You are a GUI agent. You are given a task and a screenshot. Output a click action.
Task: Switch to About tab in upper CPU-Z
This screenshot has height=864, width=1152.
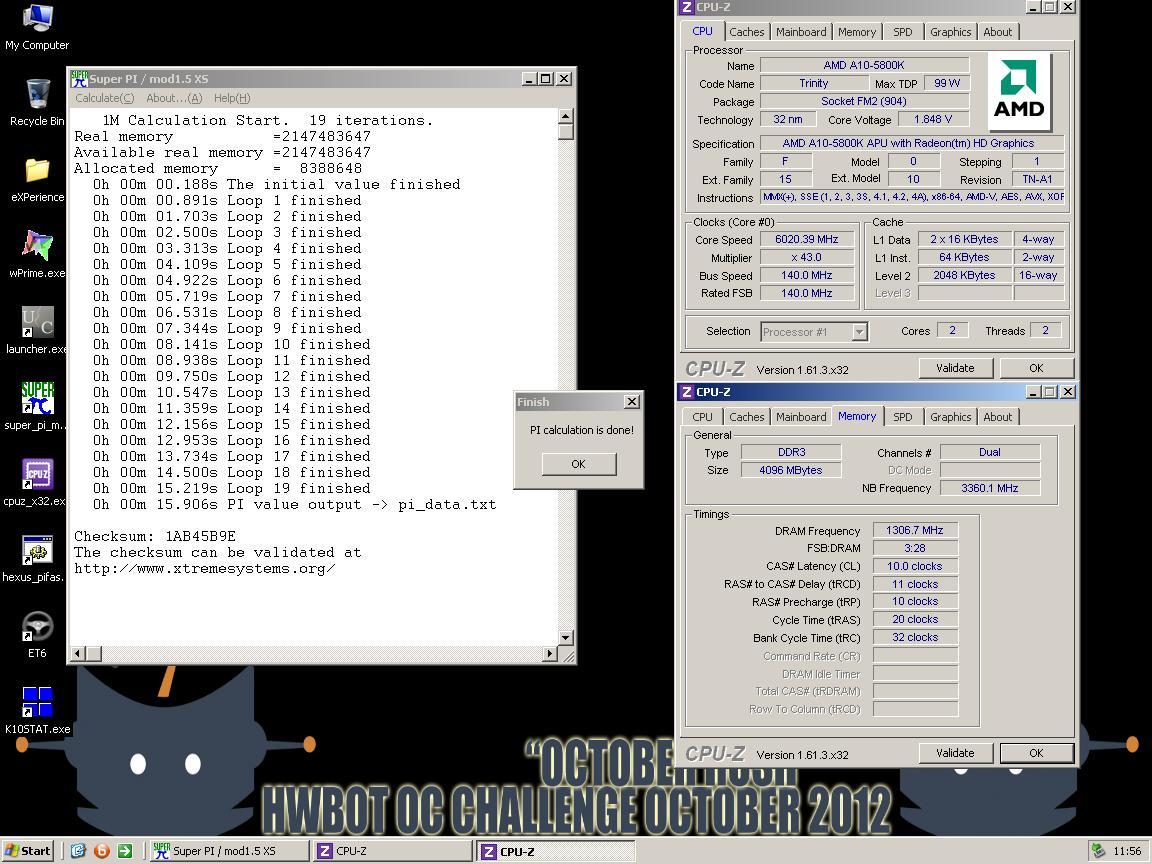click(x=997, y=32)
